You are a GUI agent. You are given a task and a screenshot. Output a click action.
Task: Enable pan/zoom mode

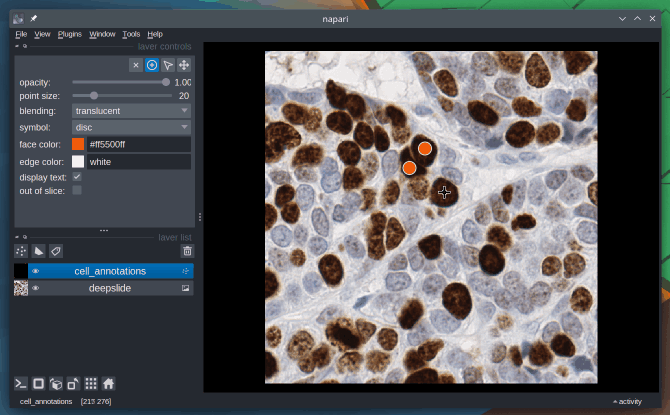pos(184,65)
